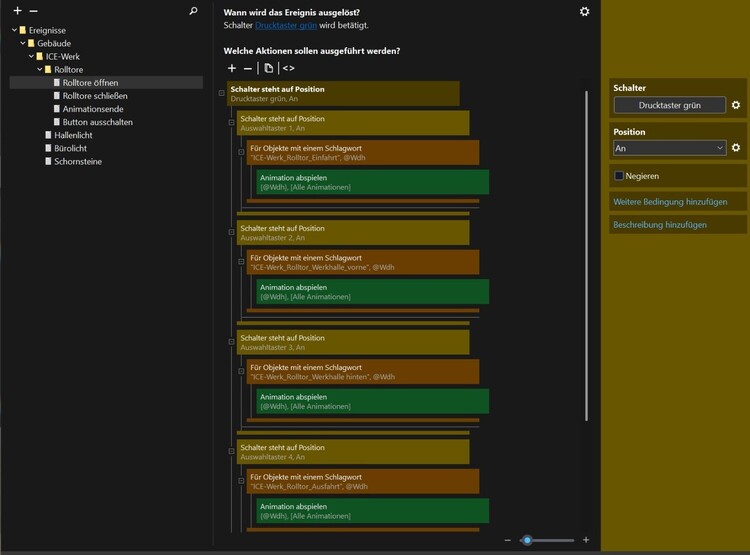Select the Auswahltaster 1 condition block
The height and width of the screenshot is (555, 750).
(x=353, y=123)
